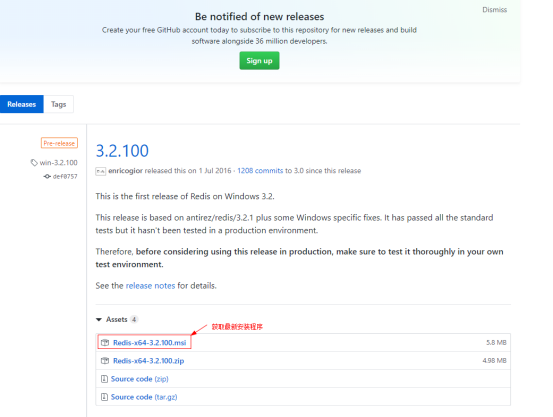Screen dimensions: 553x417
Task: Click the tag icon beside win-3.2.100
Action: pyautogui.click(x=34, y=163)
